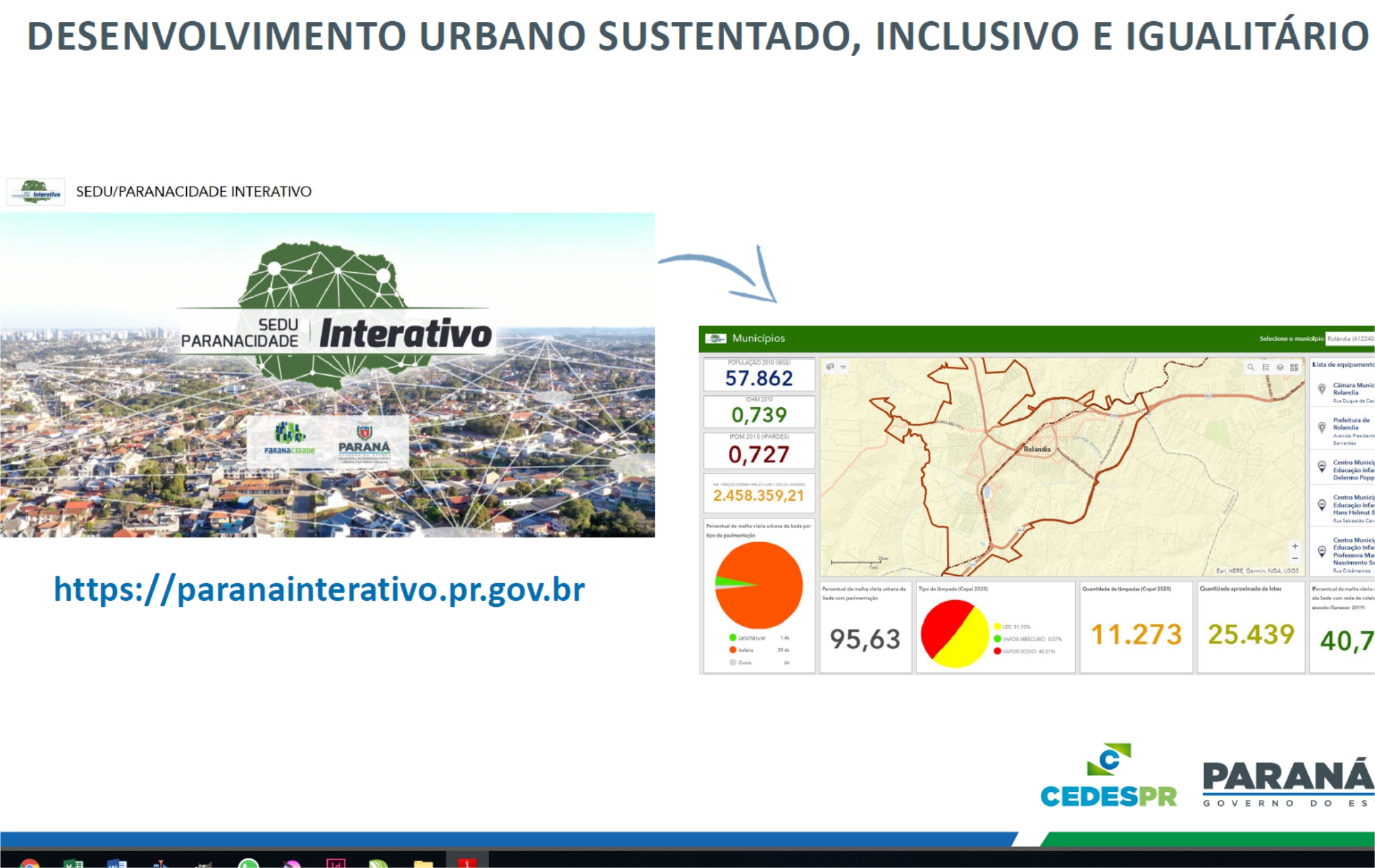
Task: Click Câmara Municipal location pin icon
Action: [1322, 389]
